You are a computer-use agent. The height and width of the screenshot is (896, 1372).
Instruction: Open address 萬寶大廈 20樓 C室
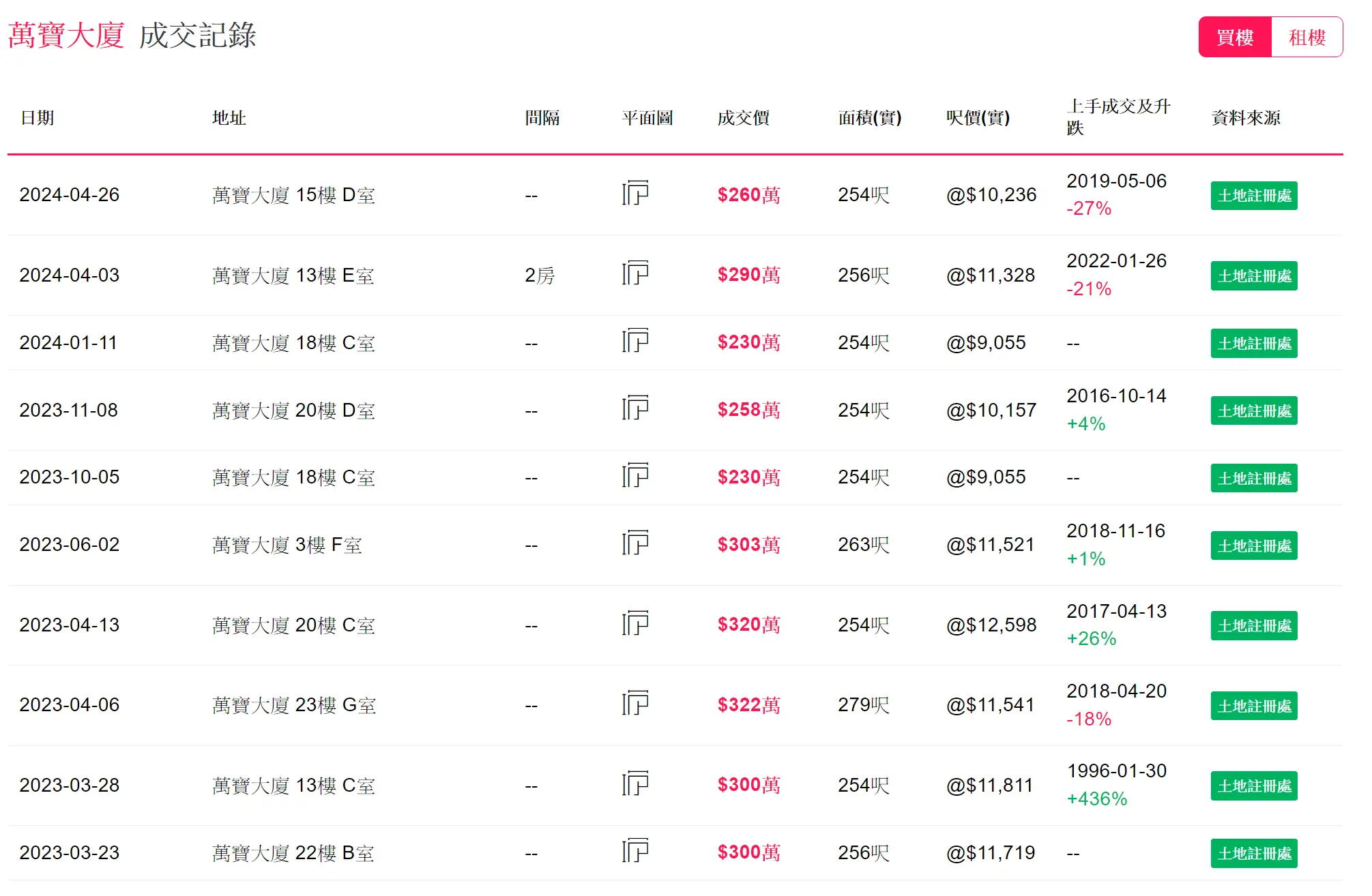tap(293, 625)
